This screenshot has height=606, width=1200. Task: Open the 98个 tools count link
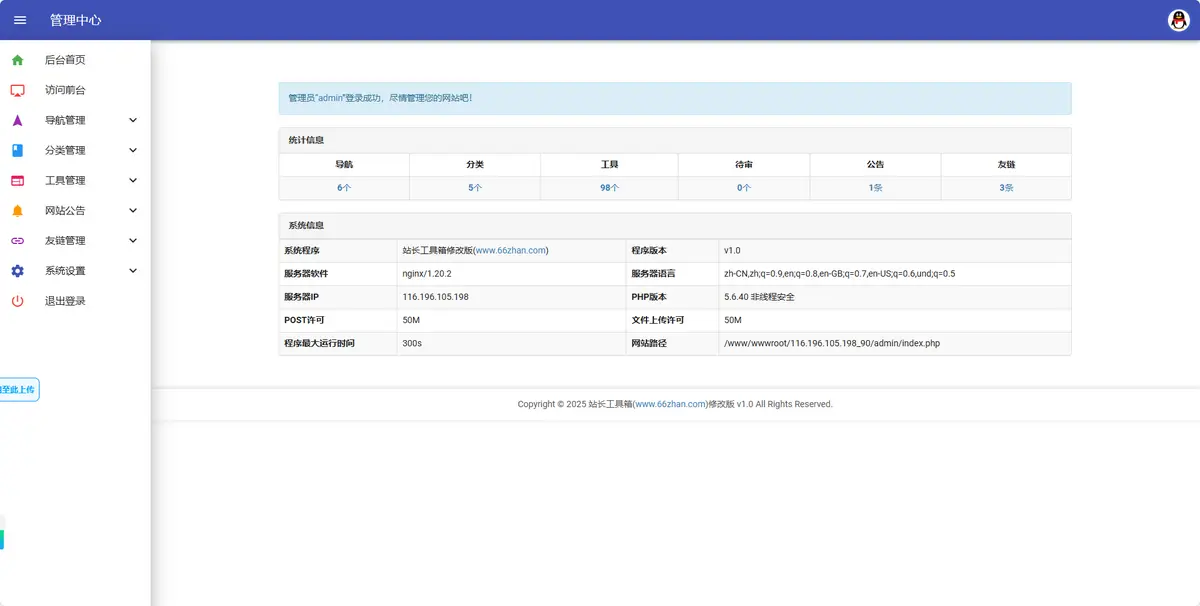pos(609,188)
